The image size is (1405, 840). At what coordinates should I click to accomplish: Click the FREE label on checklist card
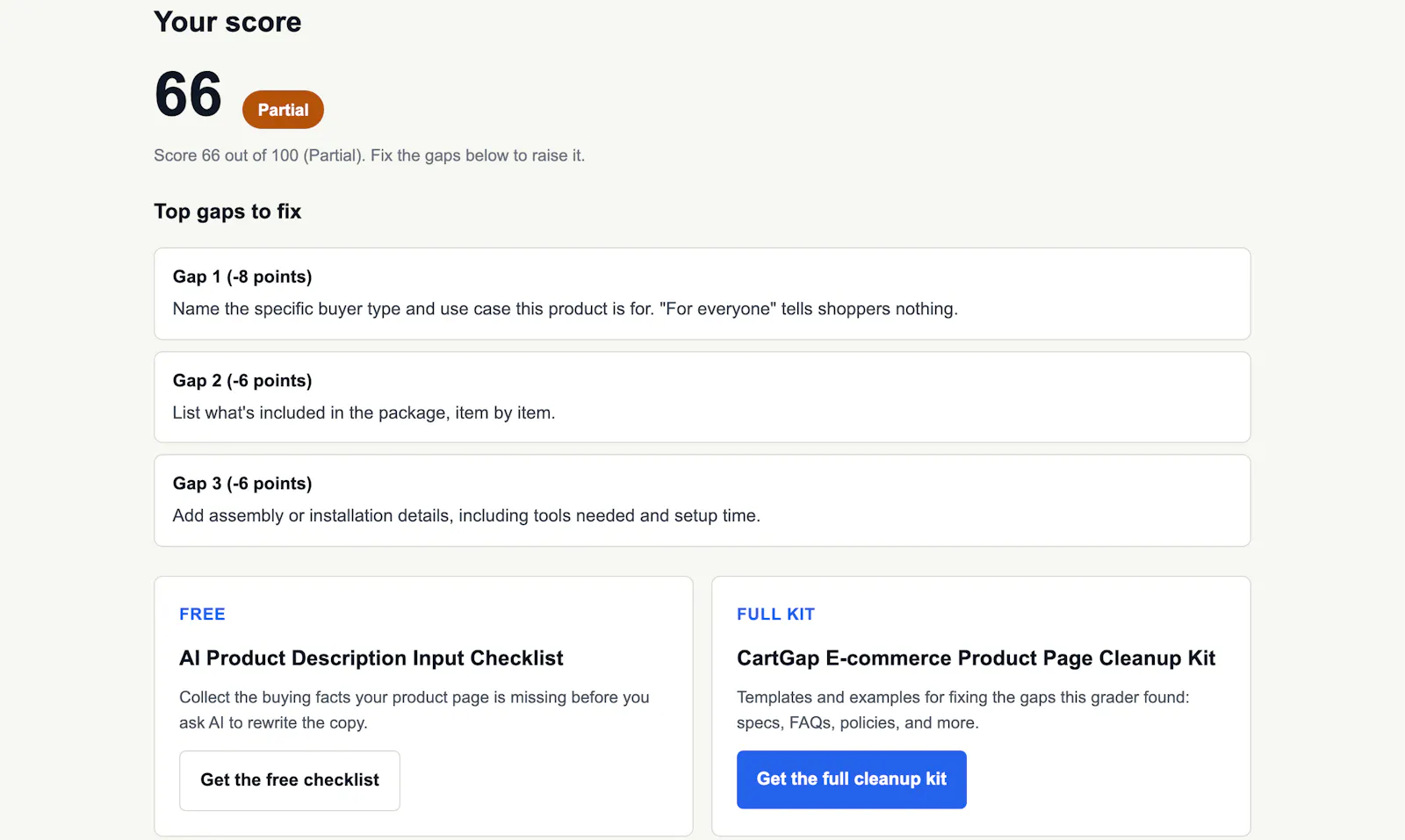click(x=202, y=614)
